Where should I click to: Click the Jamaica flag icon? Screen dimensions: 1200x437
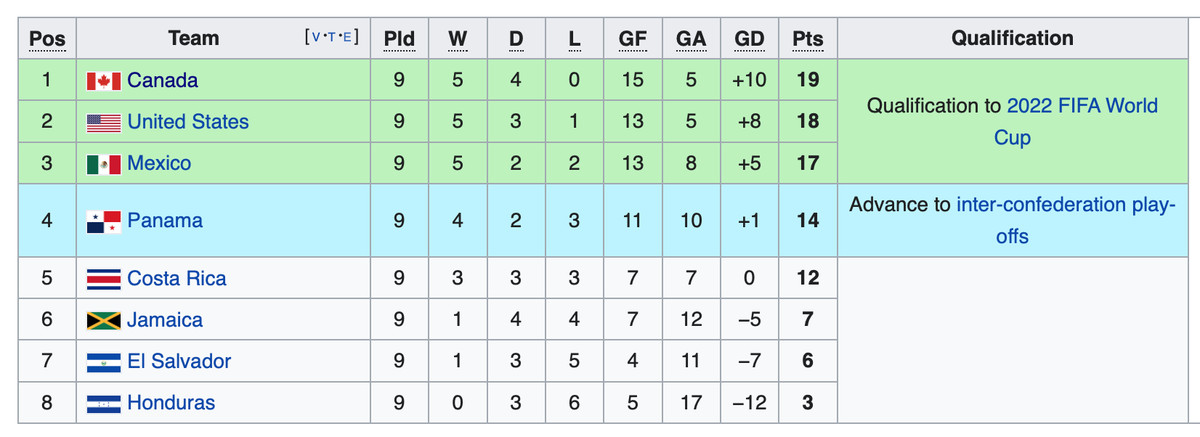tap(104, 321)
